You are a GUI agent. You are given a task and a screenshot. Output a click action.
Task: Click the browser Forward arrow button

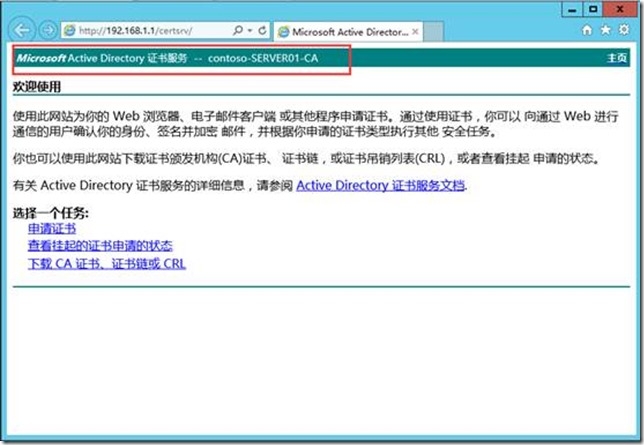[48, 30]
